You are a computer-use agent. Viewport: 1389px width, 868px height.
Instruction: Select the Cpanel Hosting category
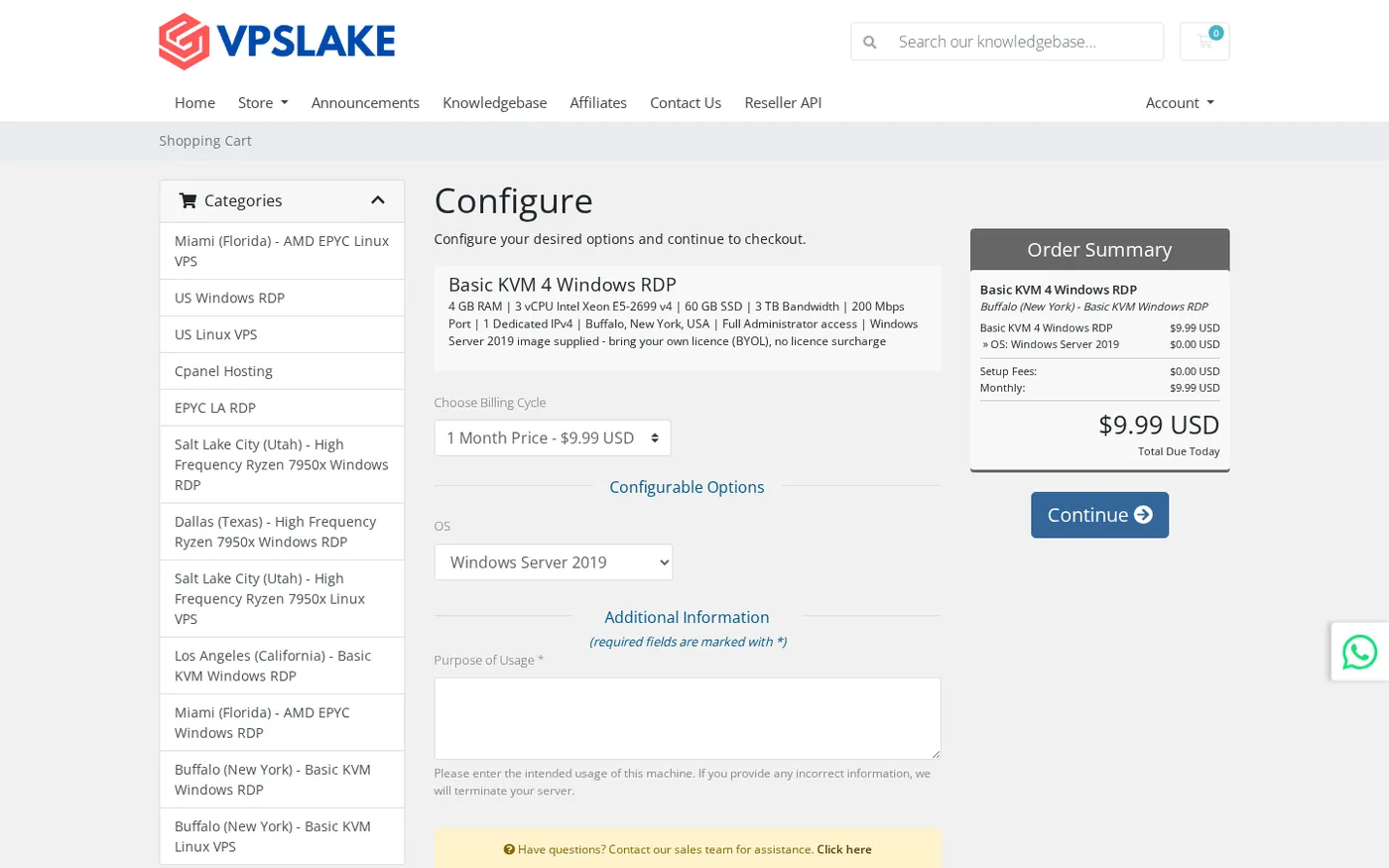[282, 371]
